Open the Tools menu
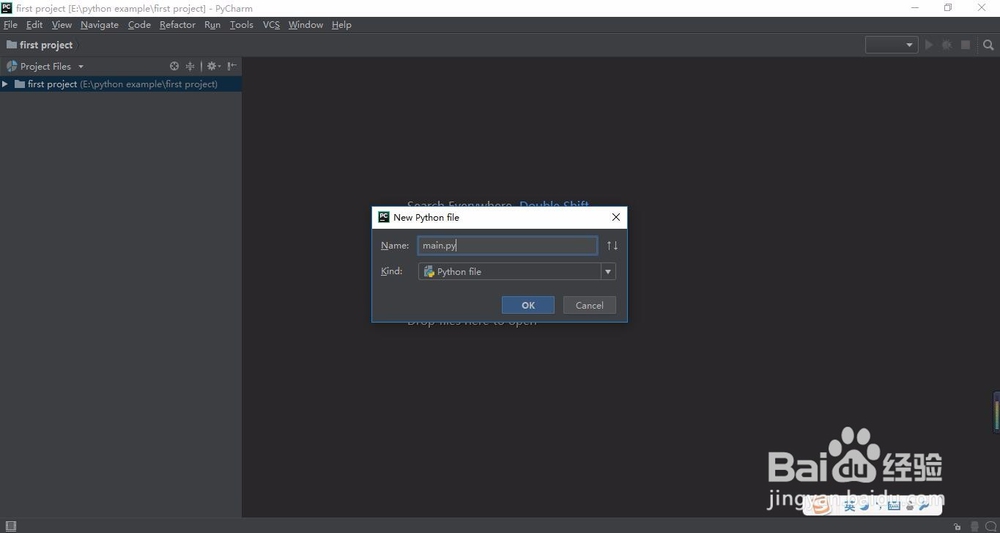The height and width of the screenshot is (533, 1000). click(x=242, y=24)
